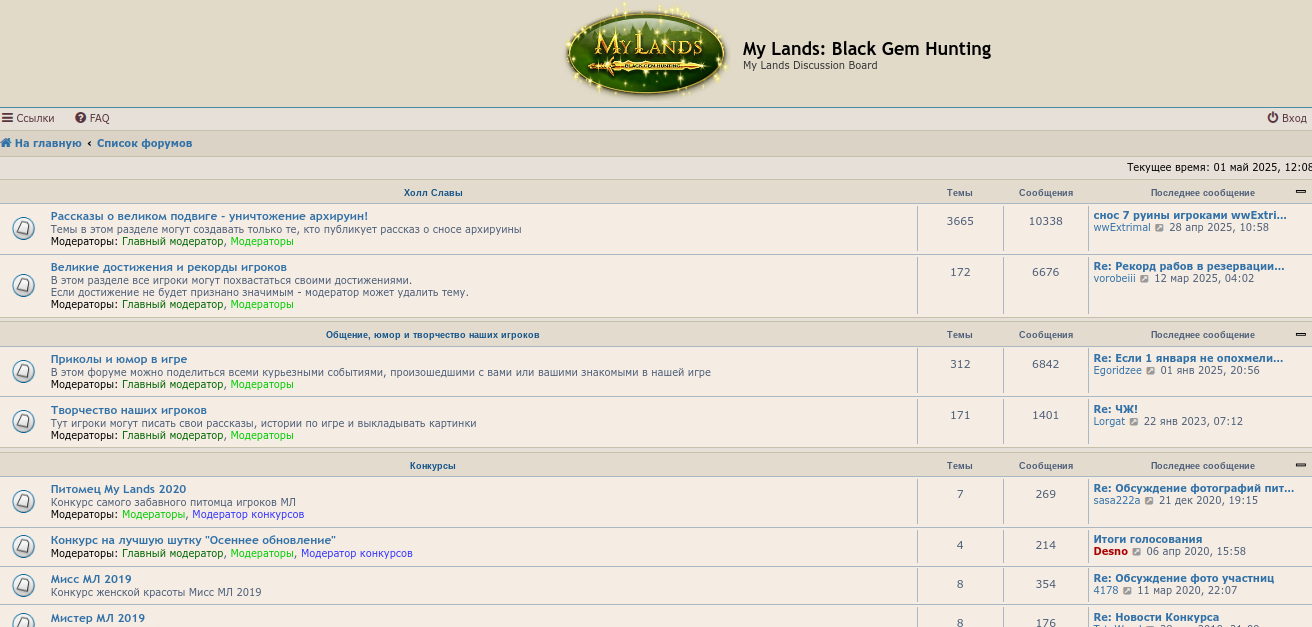The height and width of the screenshot is (627, 1312).
Task: Open the FAQ page
Action: [92, 118]
